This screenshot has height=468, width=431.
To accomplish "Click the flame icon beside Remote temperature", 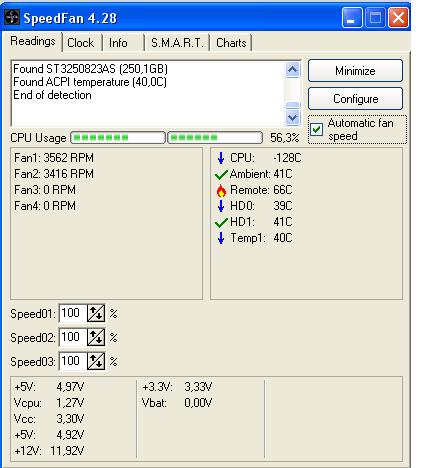I will (221, 190).
